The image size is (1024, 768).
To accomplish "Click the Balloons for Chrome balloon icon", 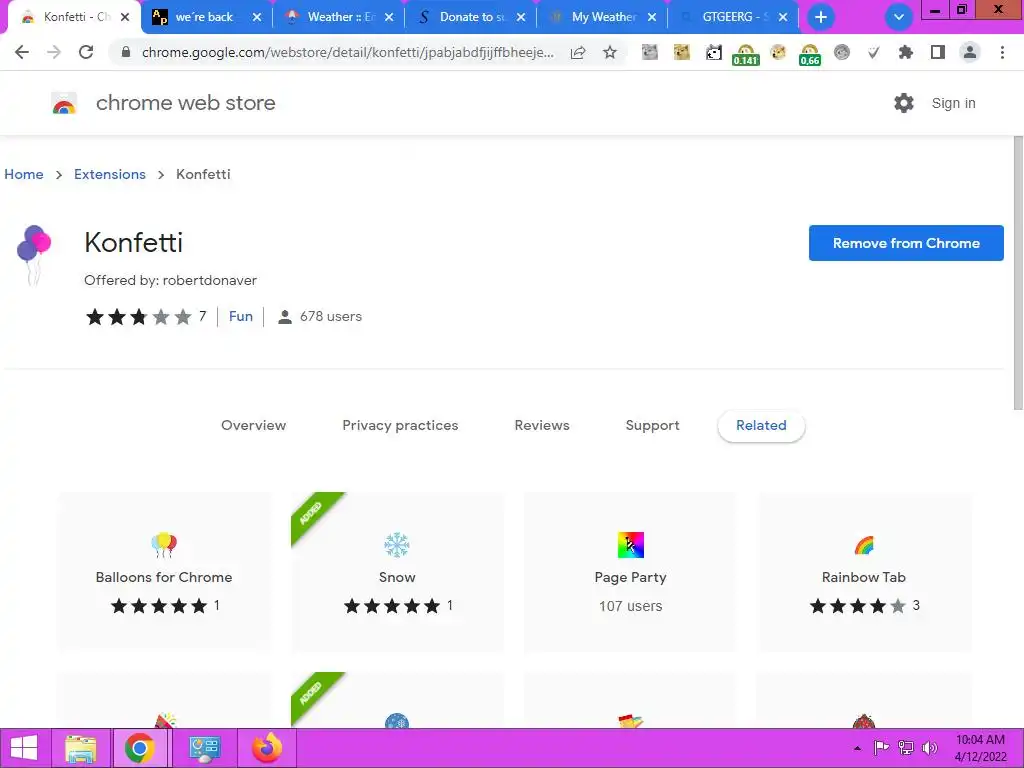I will tap(164, 545).
